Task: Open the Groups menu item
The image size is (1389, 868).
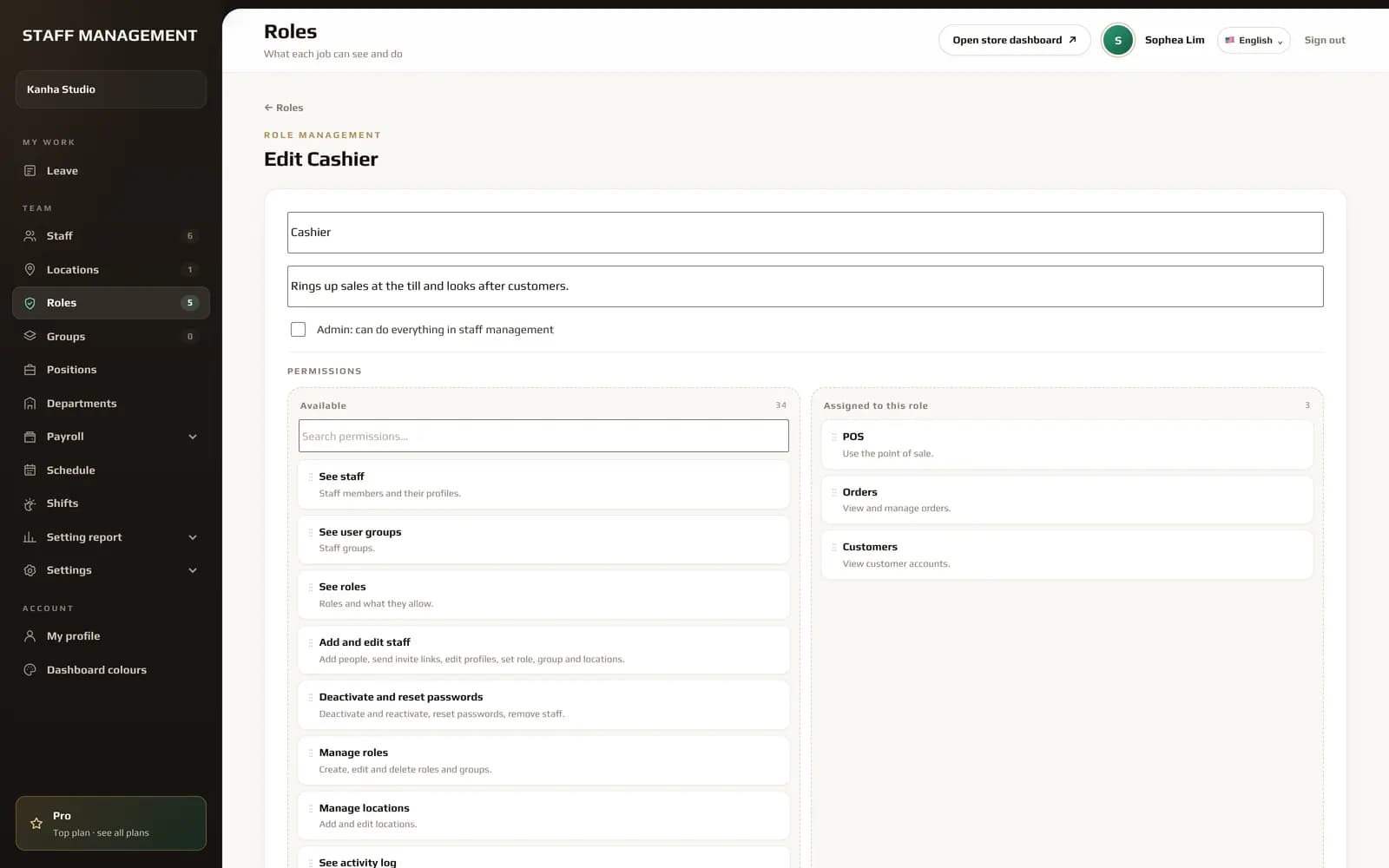Action: coord(111,336)
